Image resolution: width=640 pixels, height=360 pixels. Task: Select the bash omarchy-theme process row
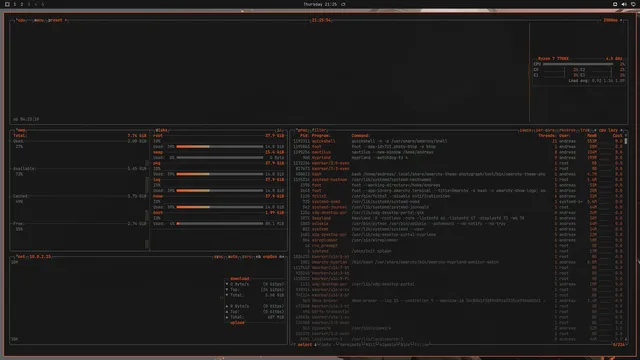tap(458, 174)
